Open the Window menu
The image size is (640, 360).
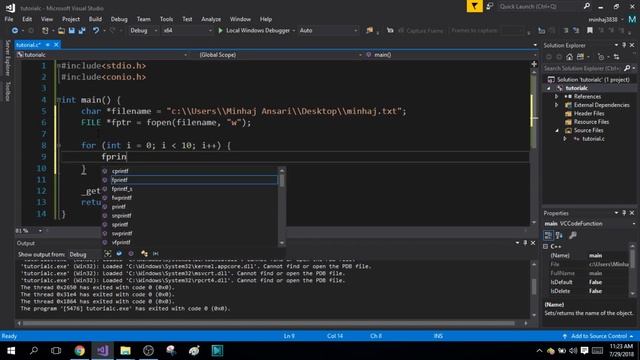pos(240,19)
